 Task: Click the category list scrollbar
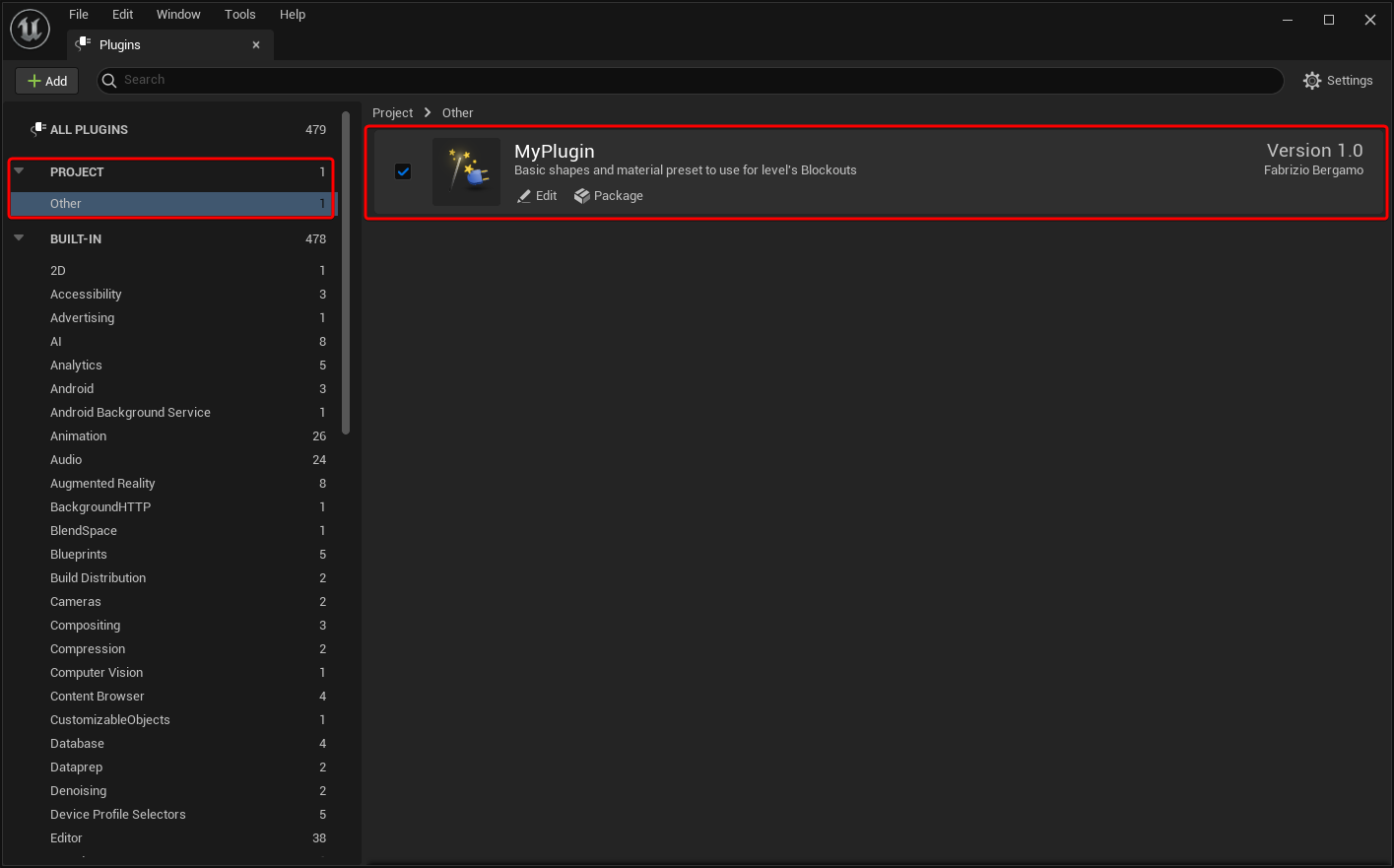346,273
